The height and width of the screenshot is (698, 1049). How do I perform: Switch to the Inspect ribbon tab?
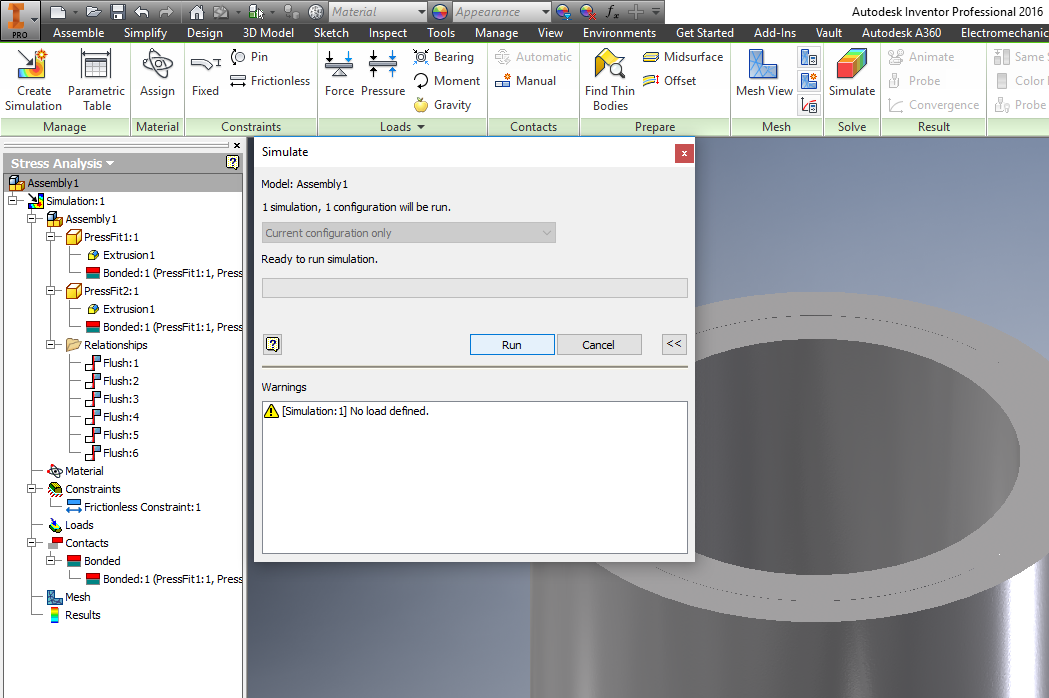387,33
